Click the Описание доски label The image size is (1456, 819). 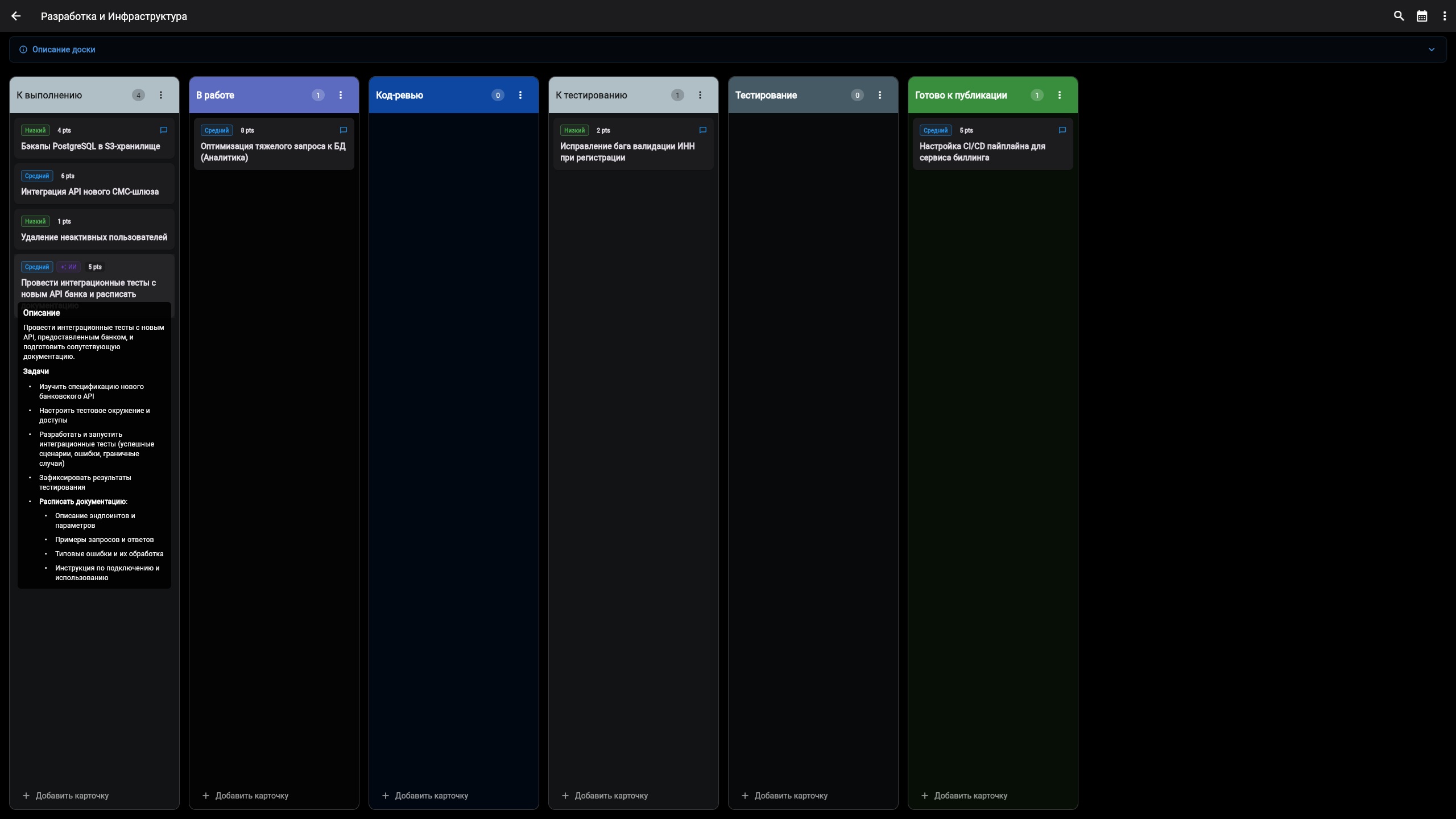tap(64, 49)
